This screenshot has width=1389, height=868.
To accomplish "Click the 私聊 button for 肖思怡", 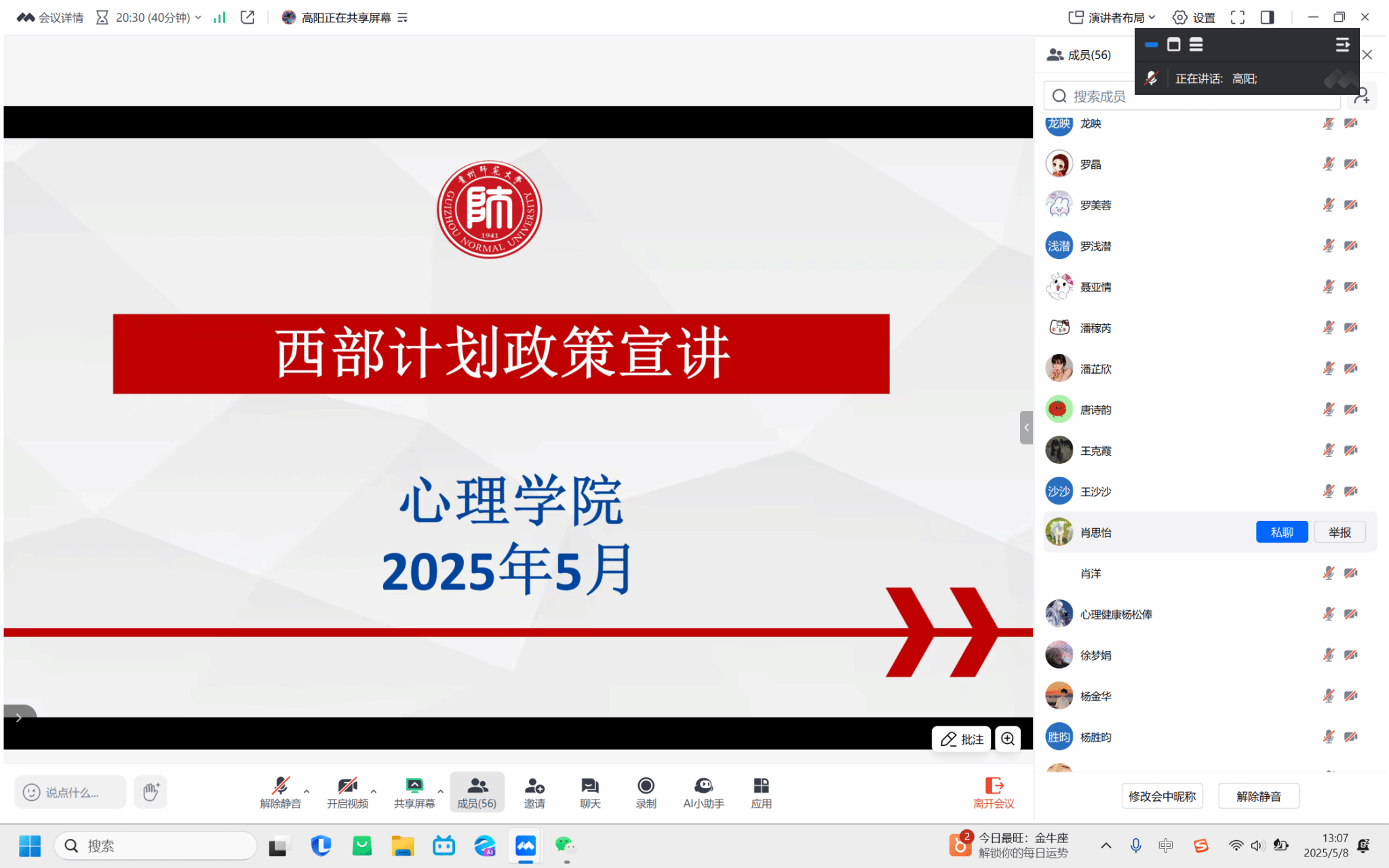I will click(x=1281, y=532).
